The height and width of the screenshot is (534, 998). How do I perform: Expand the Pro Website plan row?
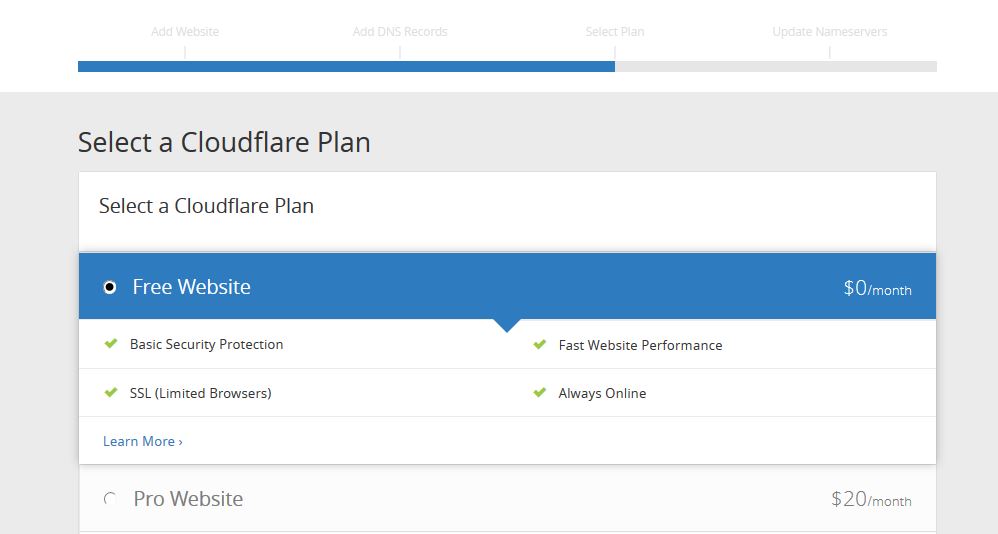[507, 498]
